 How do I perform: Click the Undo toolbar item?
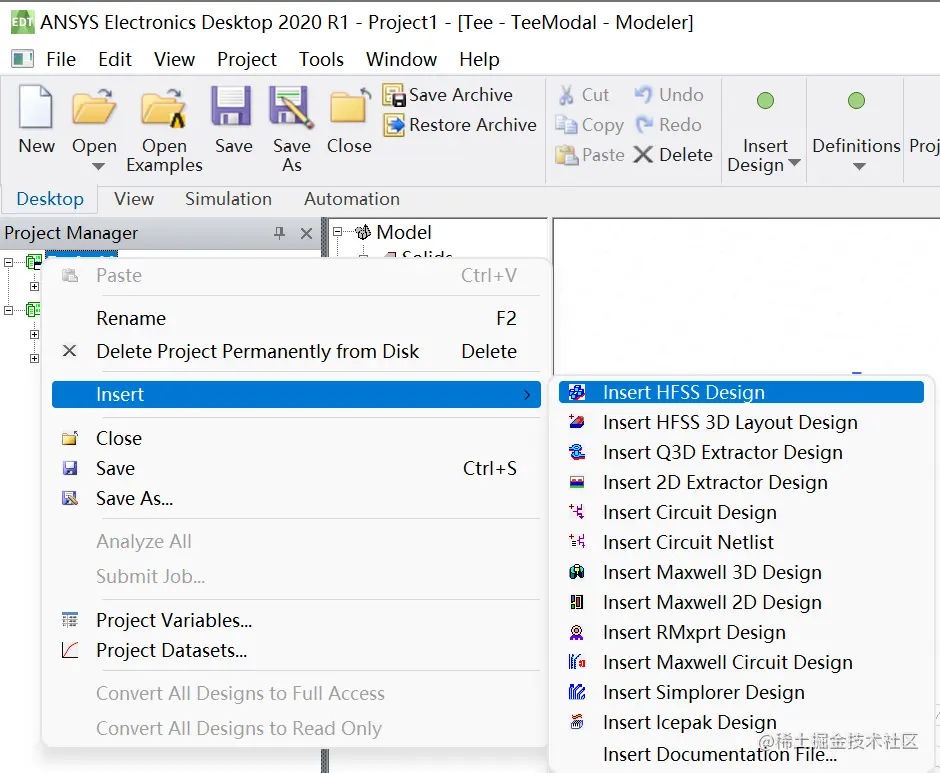pyautogui.click(x=668, y=95)
